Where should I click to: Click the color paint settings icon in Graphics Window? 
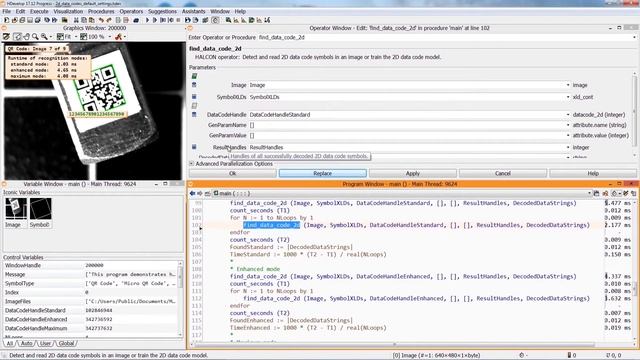click(118, 37)
